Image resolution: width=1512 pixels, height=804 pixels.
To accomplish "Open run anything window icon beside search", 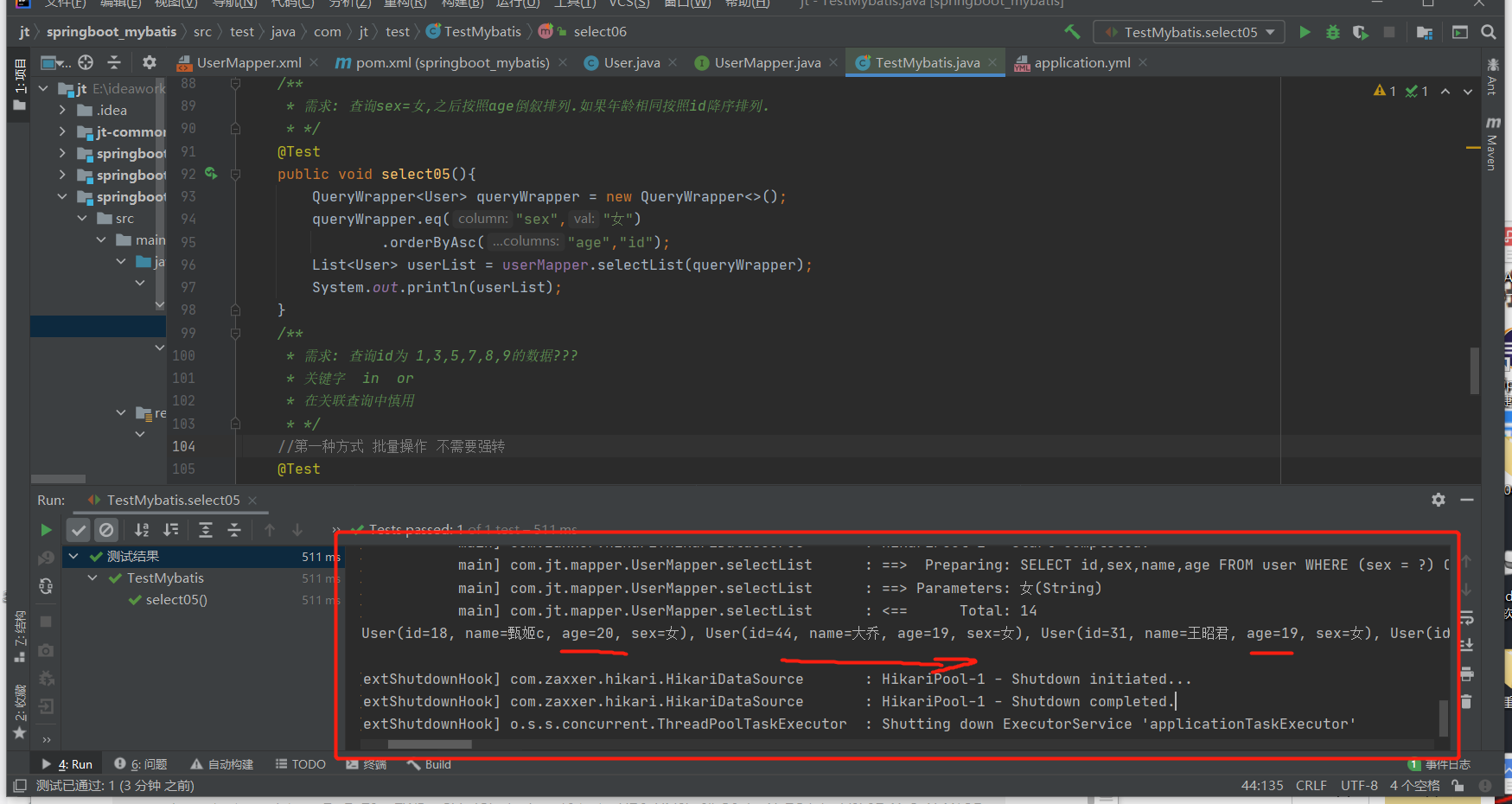I will [x=1460, y=32].
